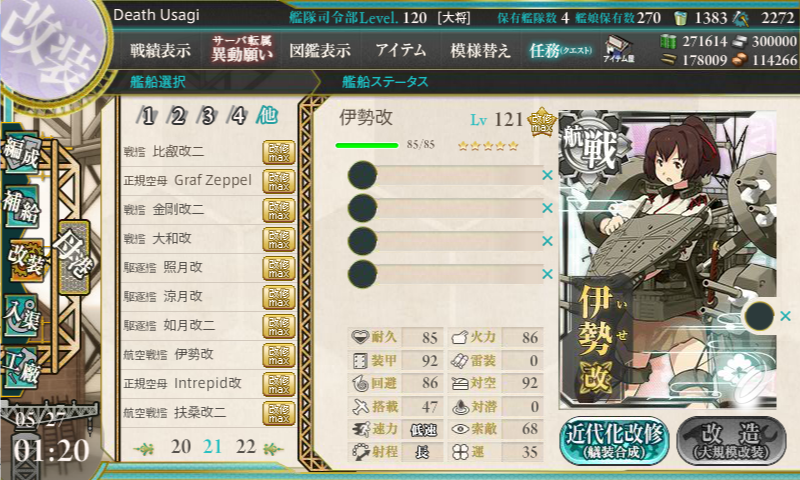
Task: Open the 入渠 docking sidebar icon
Action: 21,316
